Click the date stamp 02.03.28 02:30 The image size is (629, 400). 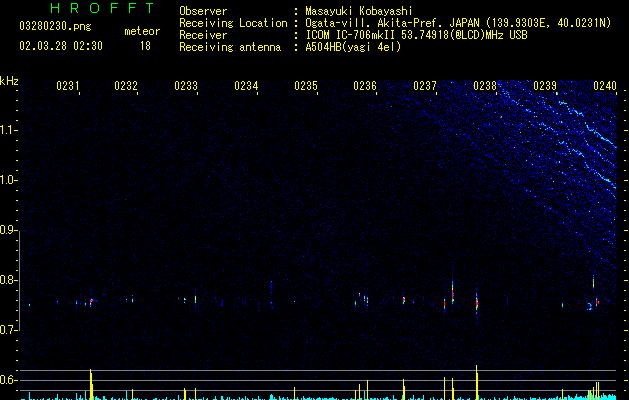pos(61,46)
